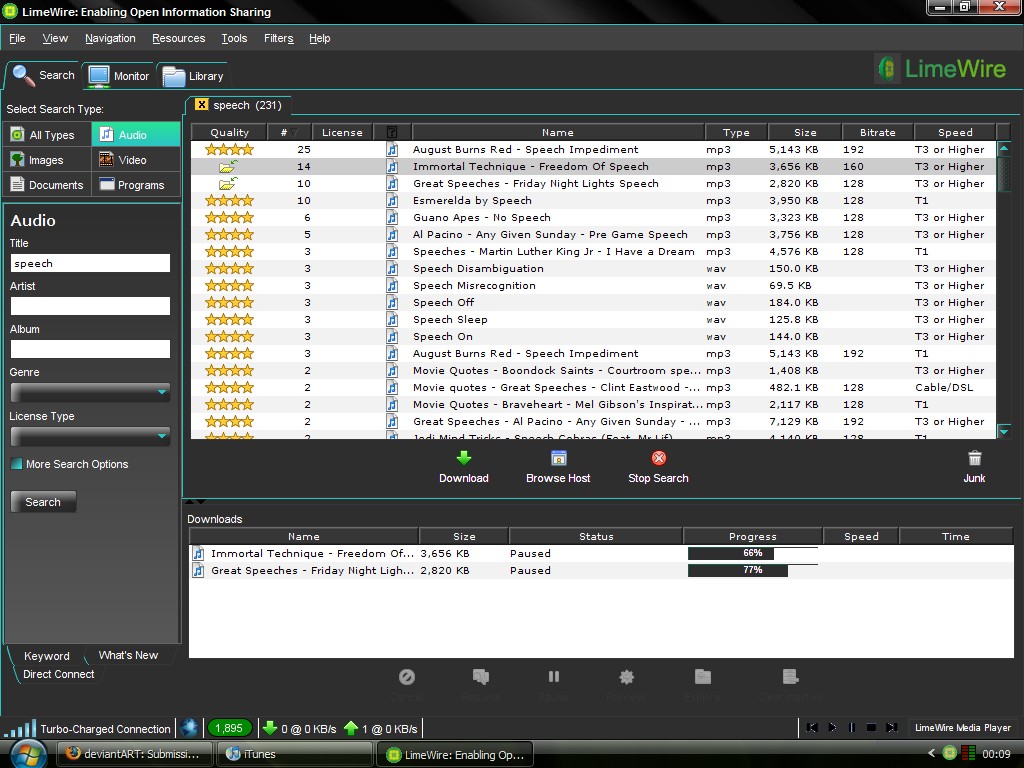Switch to the Monitor tab
1024x768 pixels.
119,76
